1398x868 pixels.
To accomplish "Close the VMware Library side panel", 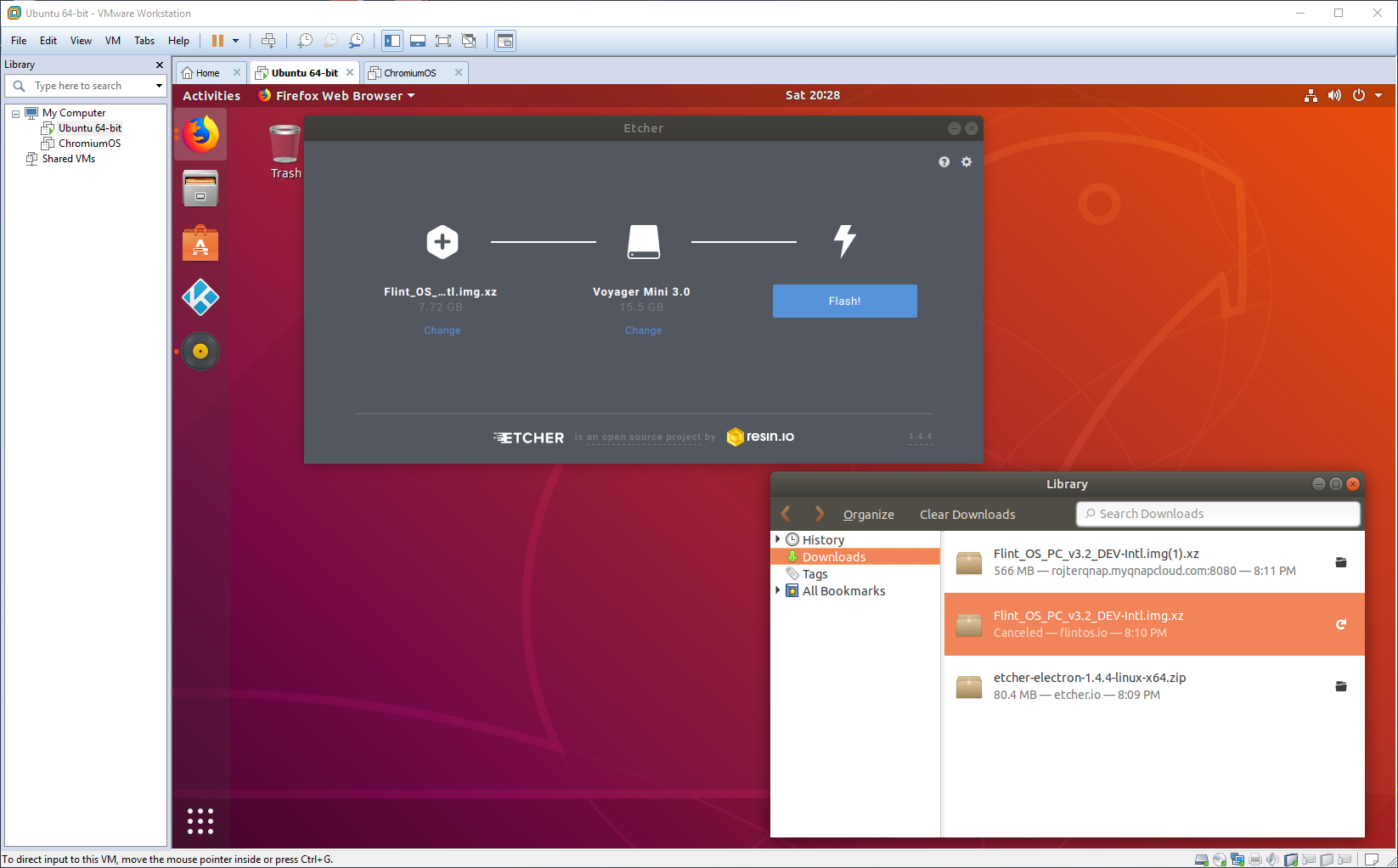I will pyautogui.click(x=160, y=65).
